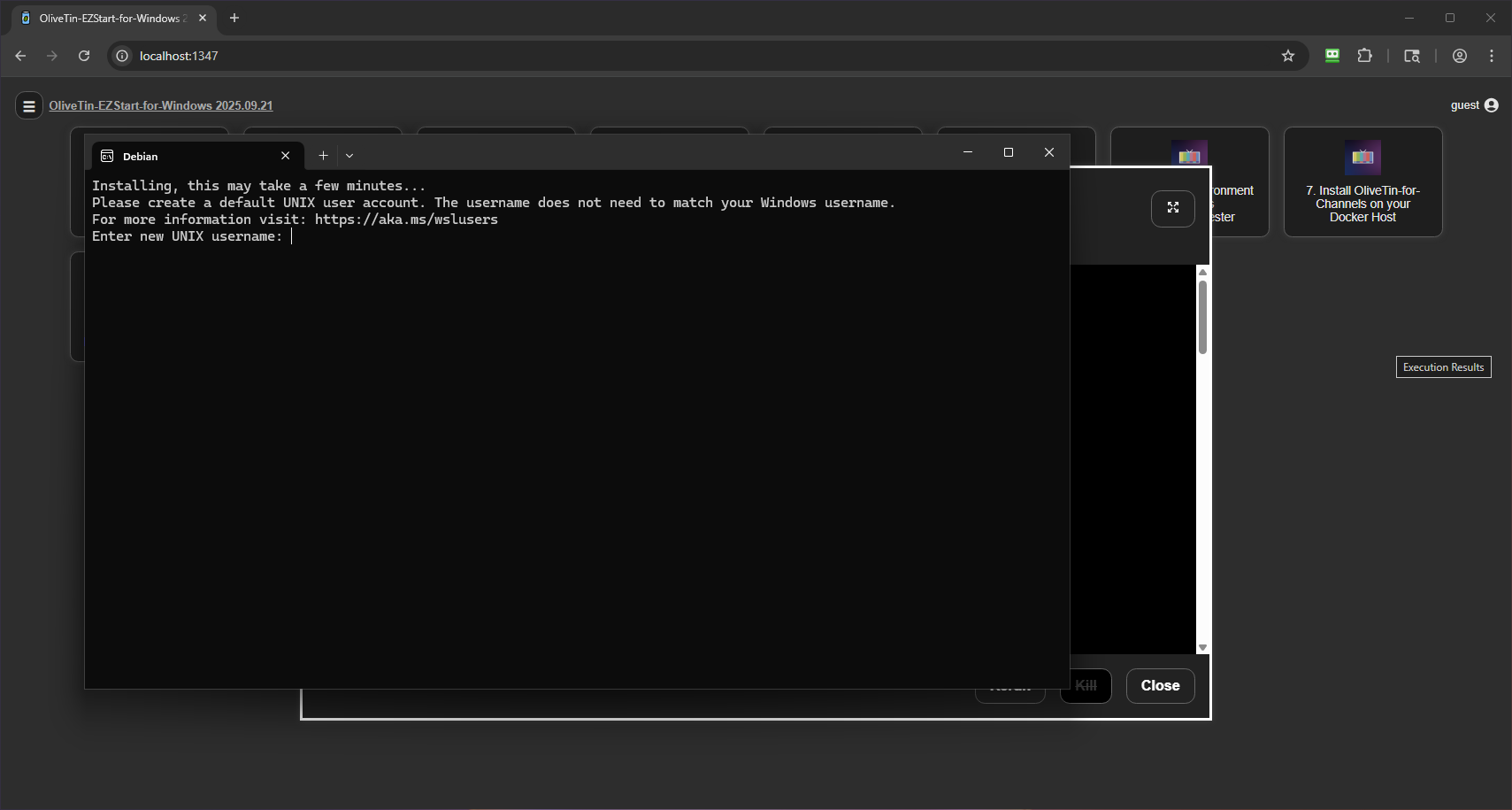Screen dimensions: 1512x810
Task: Click the Execution Results button
Action: (x=1443, y=367)
